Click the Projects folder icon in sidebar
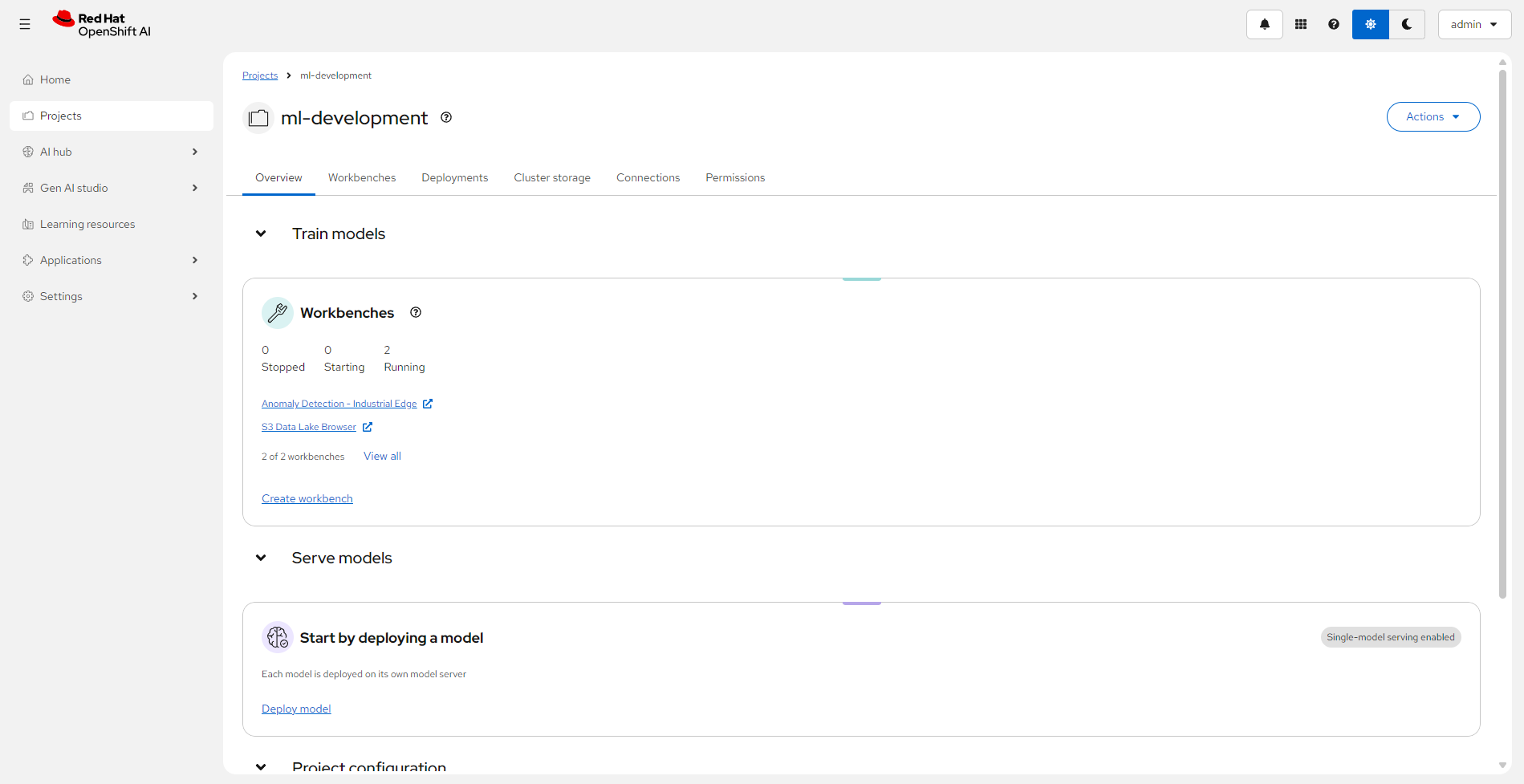This screenshot has height=784, width=1524. point(28,116)
